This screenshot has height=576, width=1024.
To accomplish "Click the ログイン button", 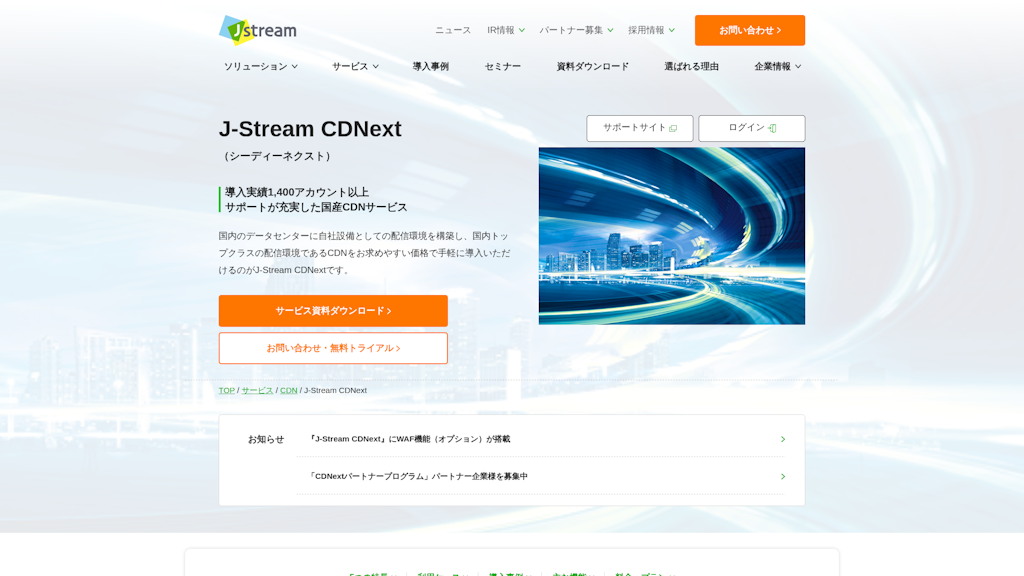I will 751,128.
